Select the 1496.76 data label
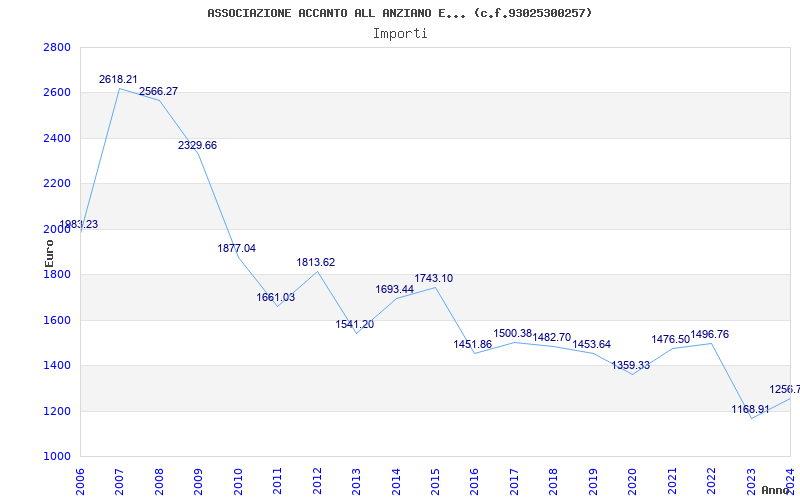 (710, 335)
